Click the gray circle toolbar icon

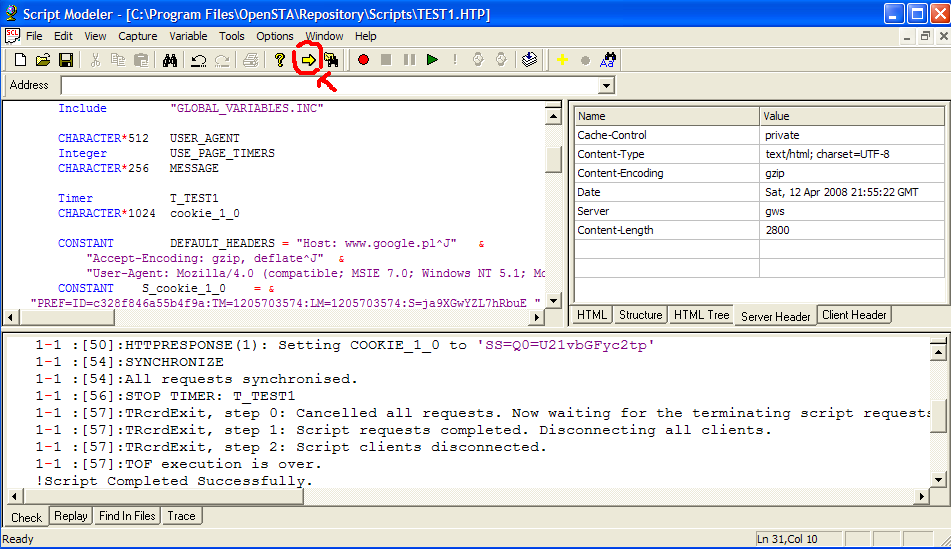[585, 60]
